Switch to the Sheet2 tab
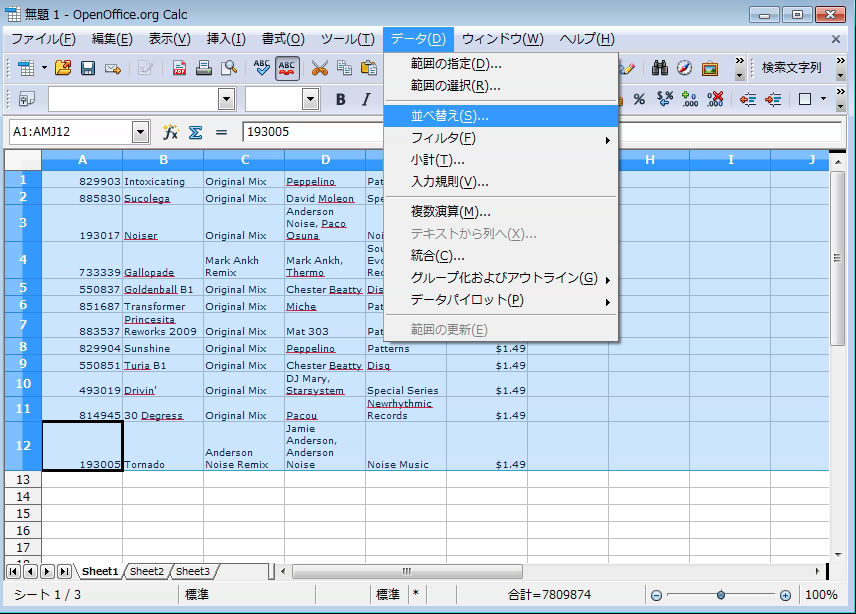 tap(147, 571)
